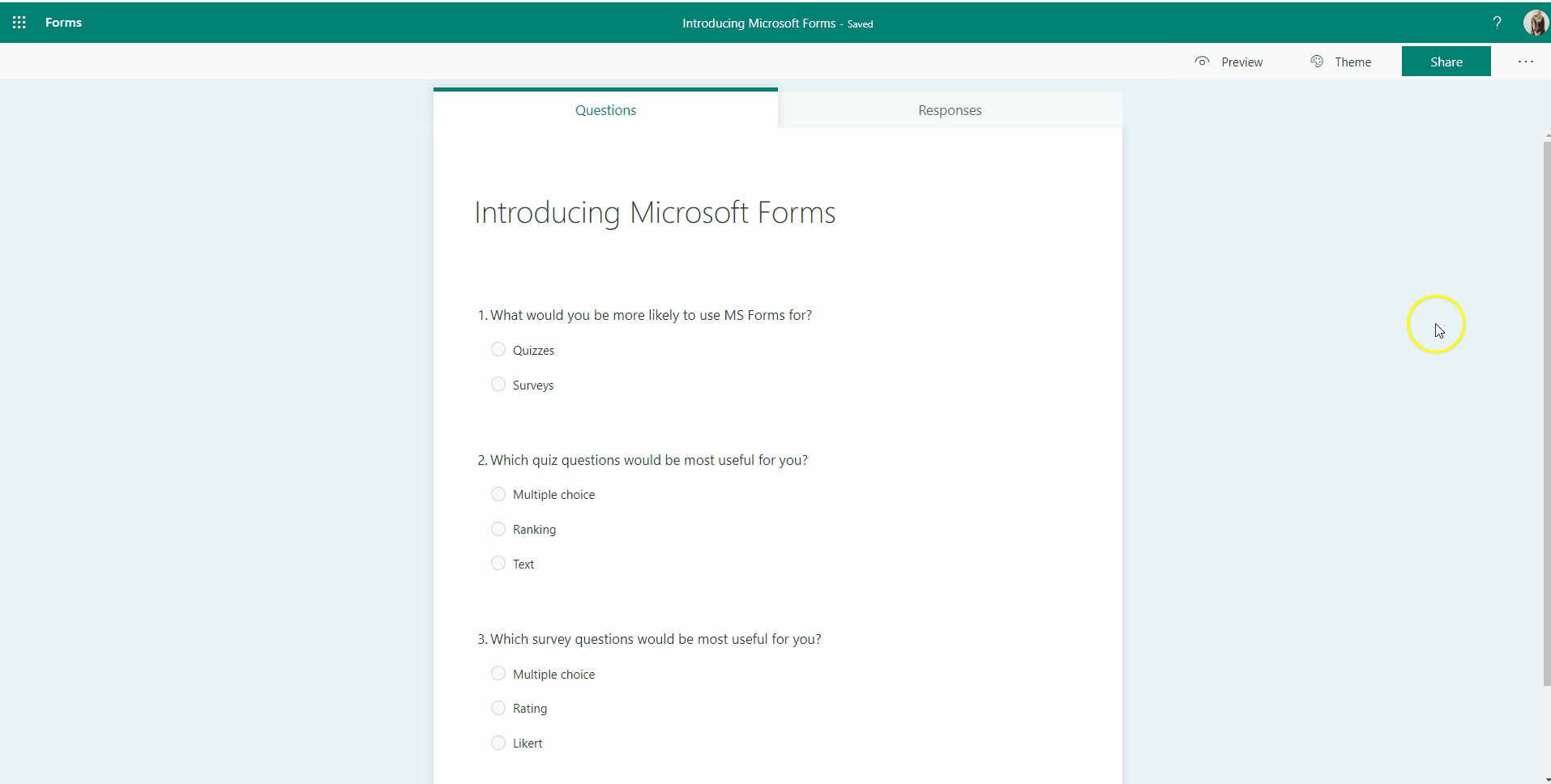This screenshot has height=784, width=1551.
Task: Select the Quizzes radio option
Action: click(x=498, y=349)
